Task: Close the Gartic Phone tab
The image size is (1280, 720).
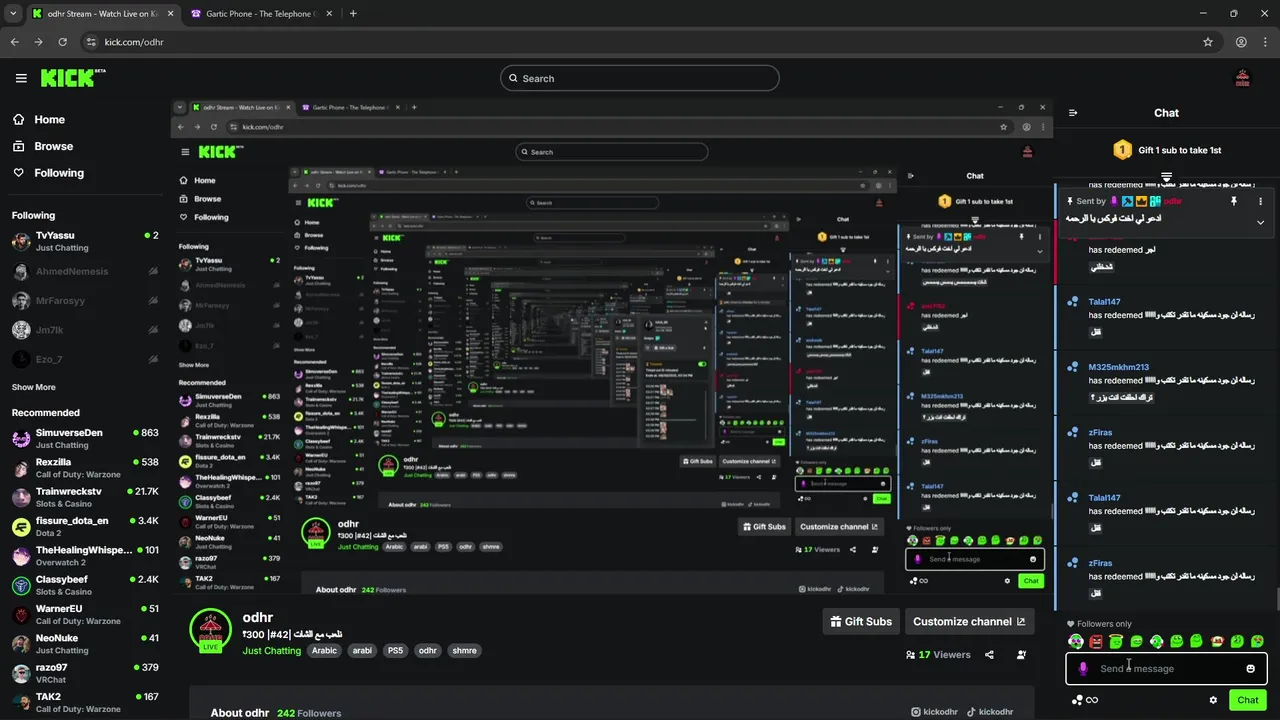Action: click(328, 14)
